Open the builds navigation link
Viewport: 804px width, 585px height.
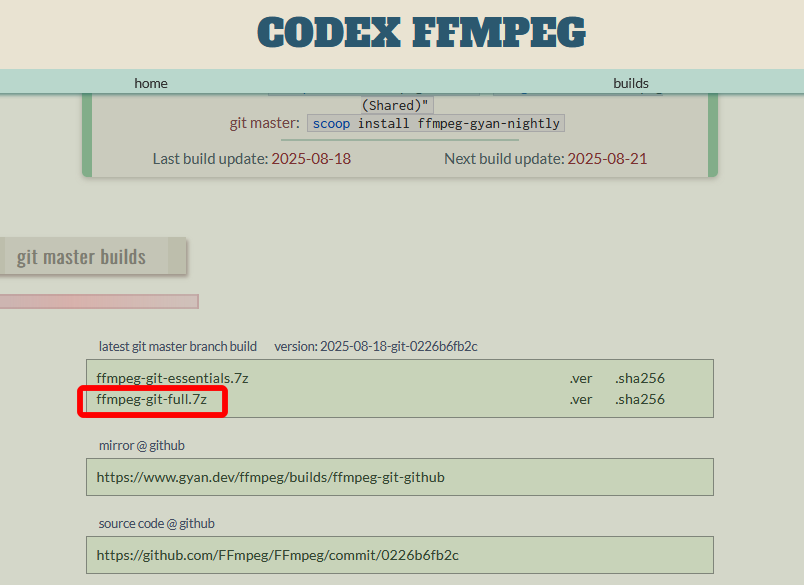click(x=631, y=83)
